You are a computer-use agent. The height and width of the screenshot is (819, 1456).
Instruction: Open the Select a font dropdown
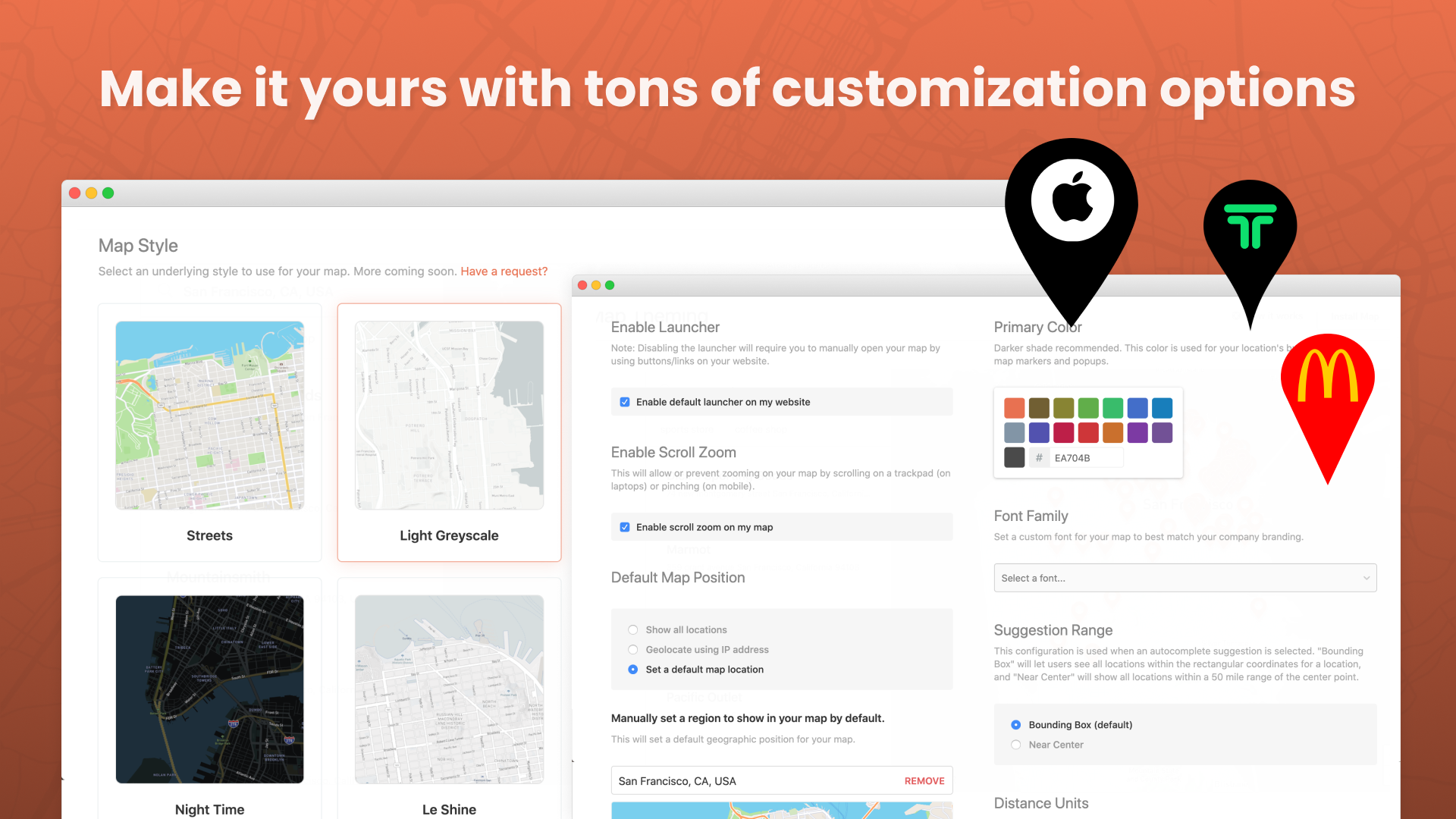coord(1185,578)
